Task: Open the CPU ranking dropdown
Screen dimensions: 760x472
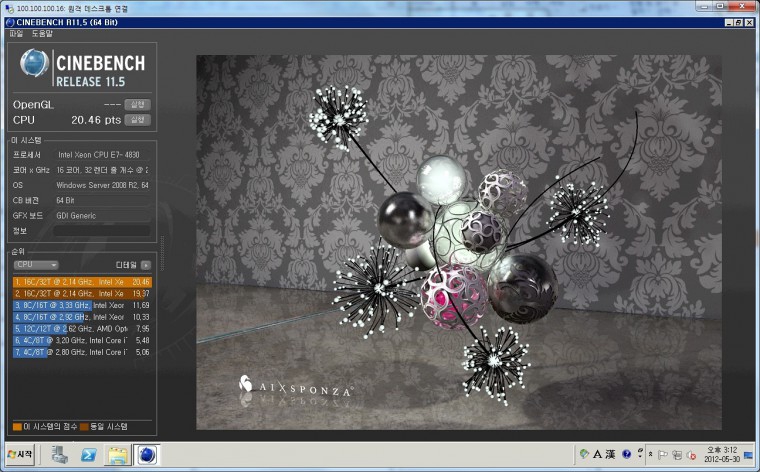Action: coord(36,265)
